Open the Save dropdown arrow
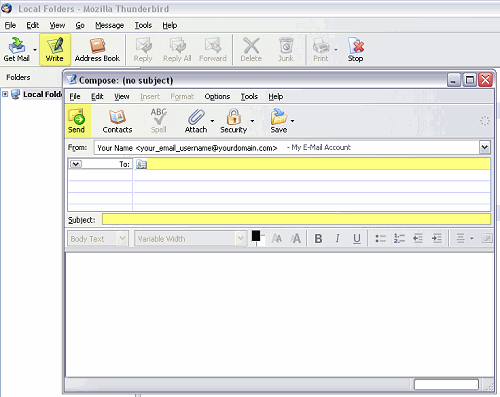The height and width of the screenshot is (397, 500). point(292,121)
